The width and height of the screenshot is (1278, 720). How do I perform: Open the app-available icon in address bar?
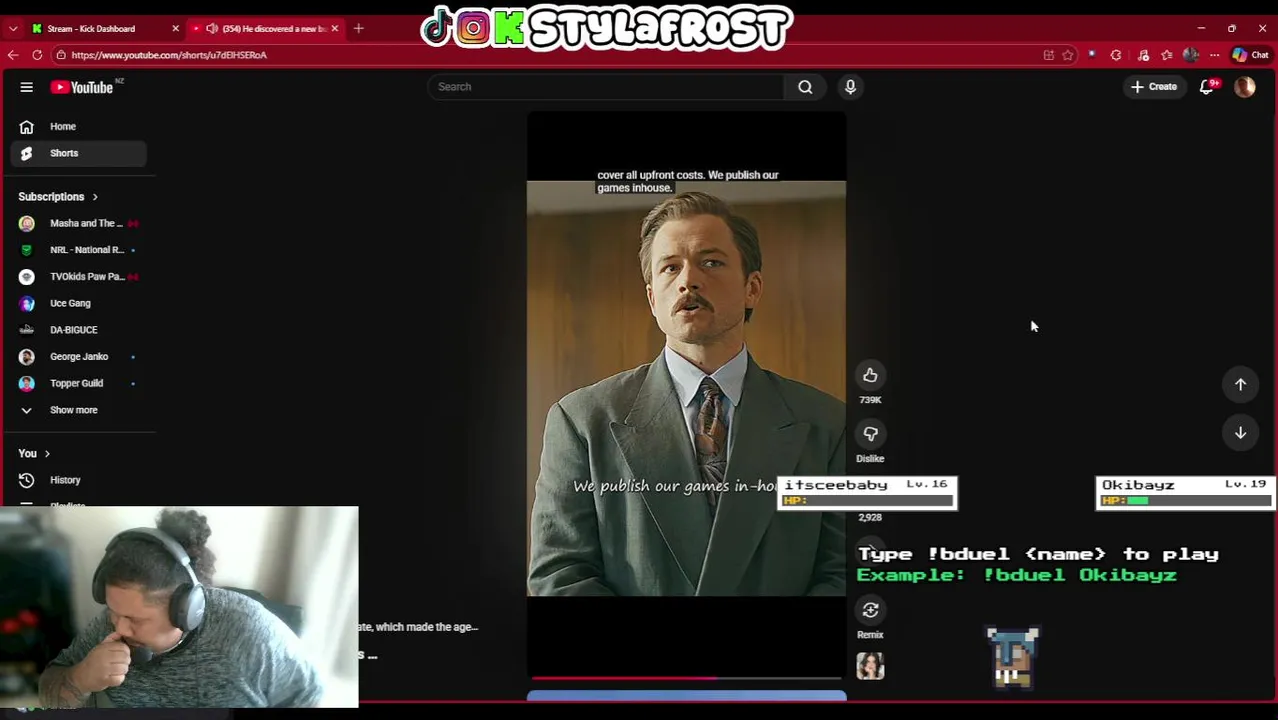pos(1049,55)
